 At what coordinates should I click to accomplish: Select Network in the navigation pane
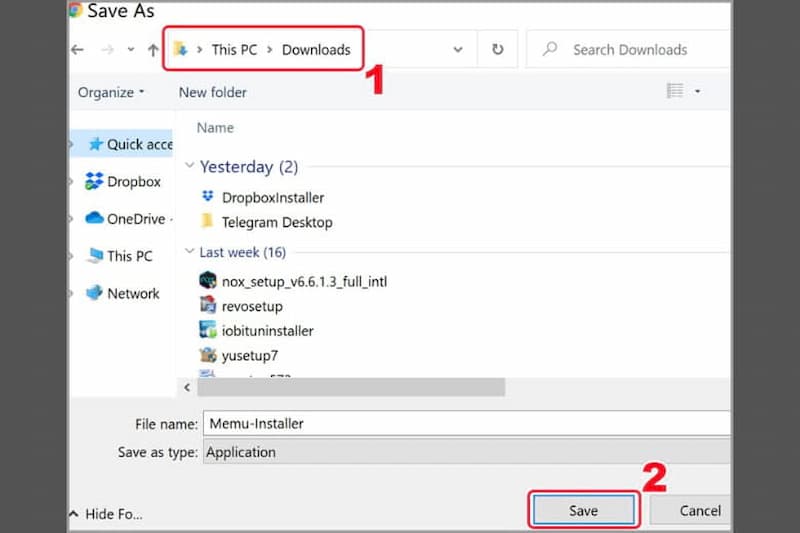click(x=133, y=293)
